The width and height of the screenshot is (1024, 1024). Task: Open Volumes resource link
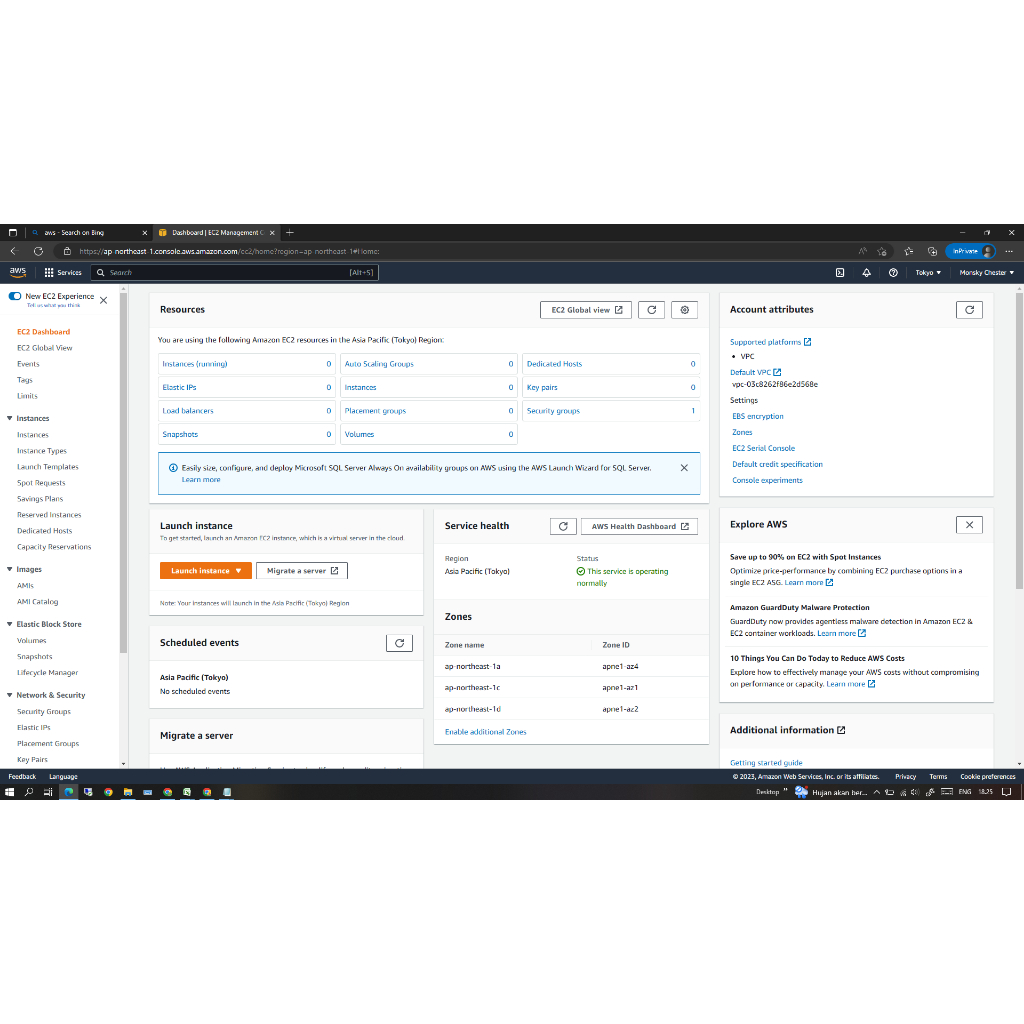[x=359, y=435]
